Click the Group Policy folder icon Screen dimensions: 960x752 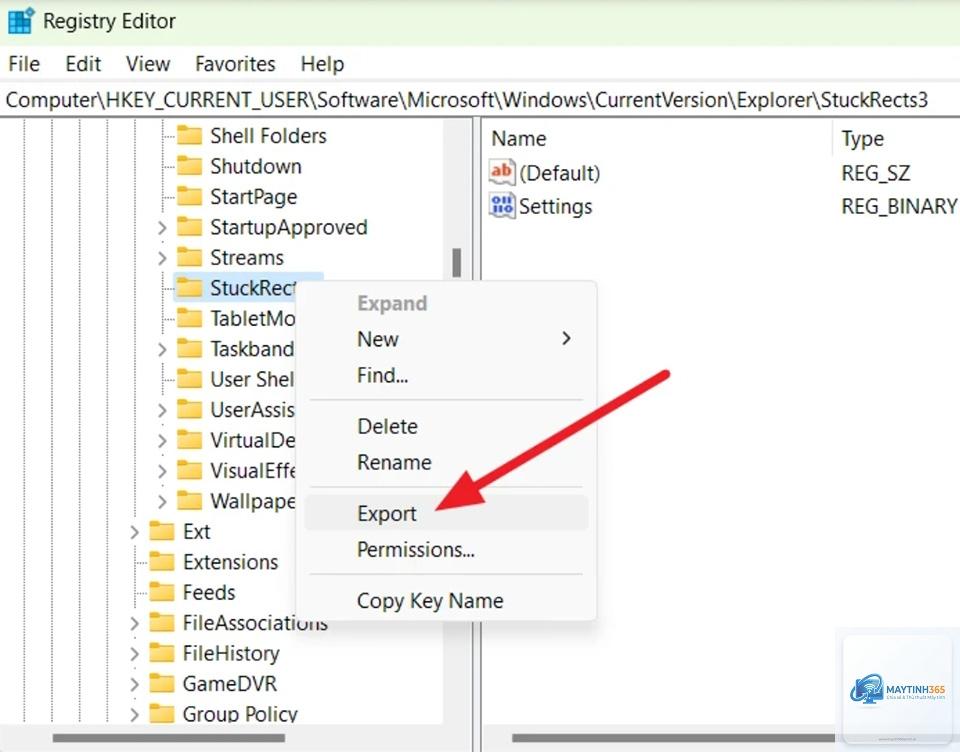click(x=162, y=713)
